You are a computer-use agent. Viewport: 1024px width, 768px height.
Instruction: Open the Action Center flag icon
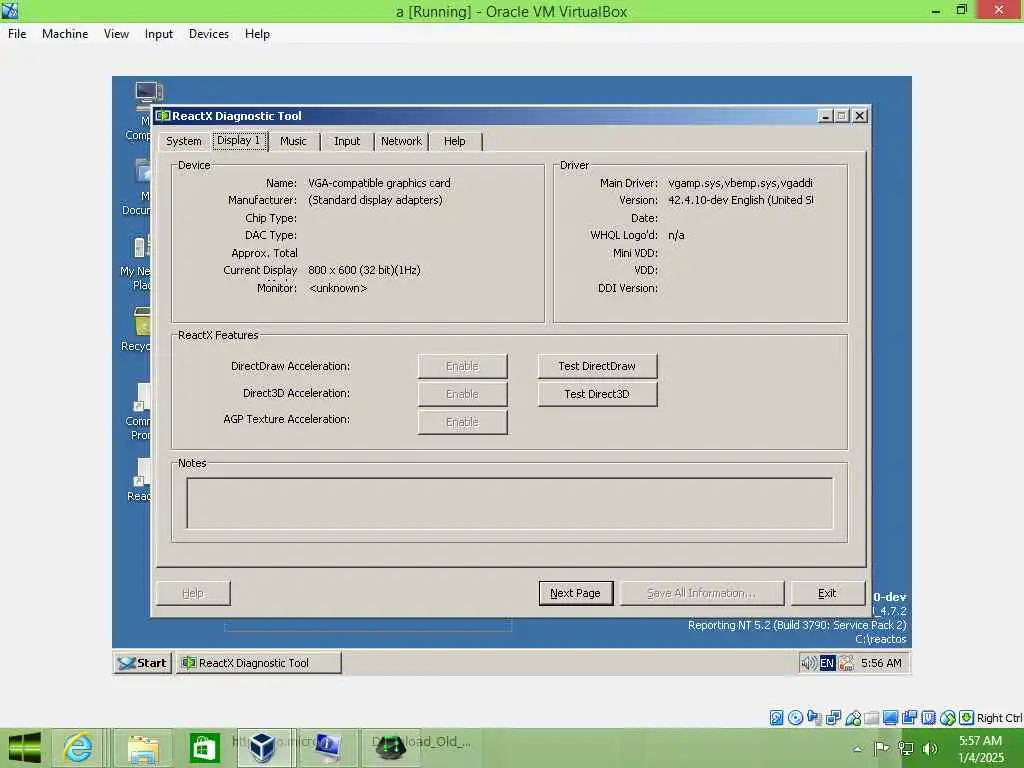(882, 748)
